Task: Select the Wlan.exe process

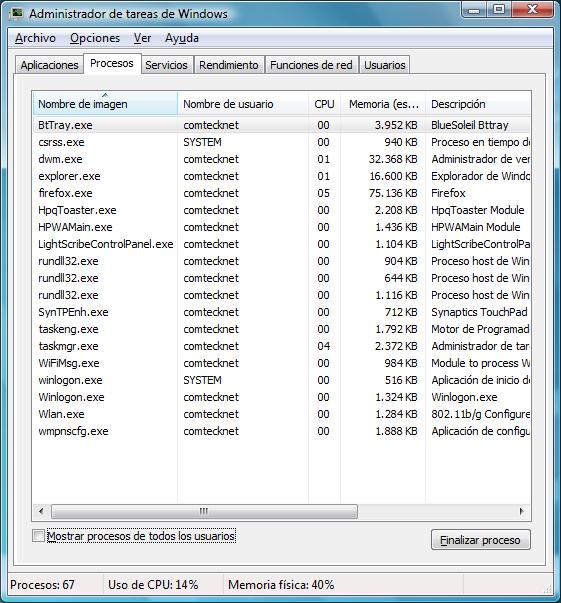Action: pyautogui.click(x=281, y=414)
